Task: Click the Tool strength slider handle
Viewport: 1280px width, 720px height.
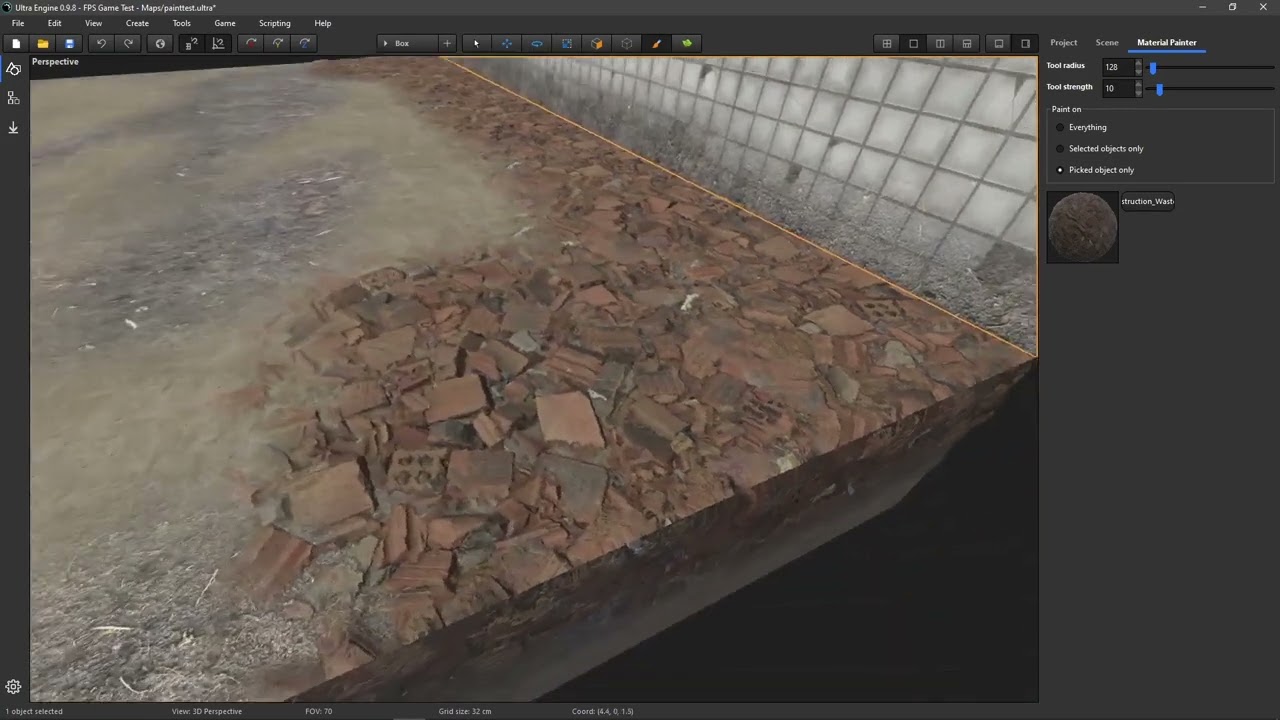Action: point(1159,89)
